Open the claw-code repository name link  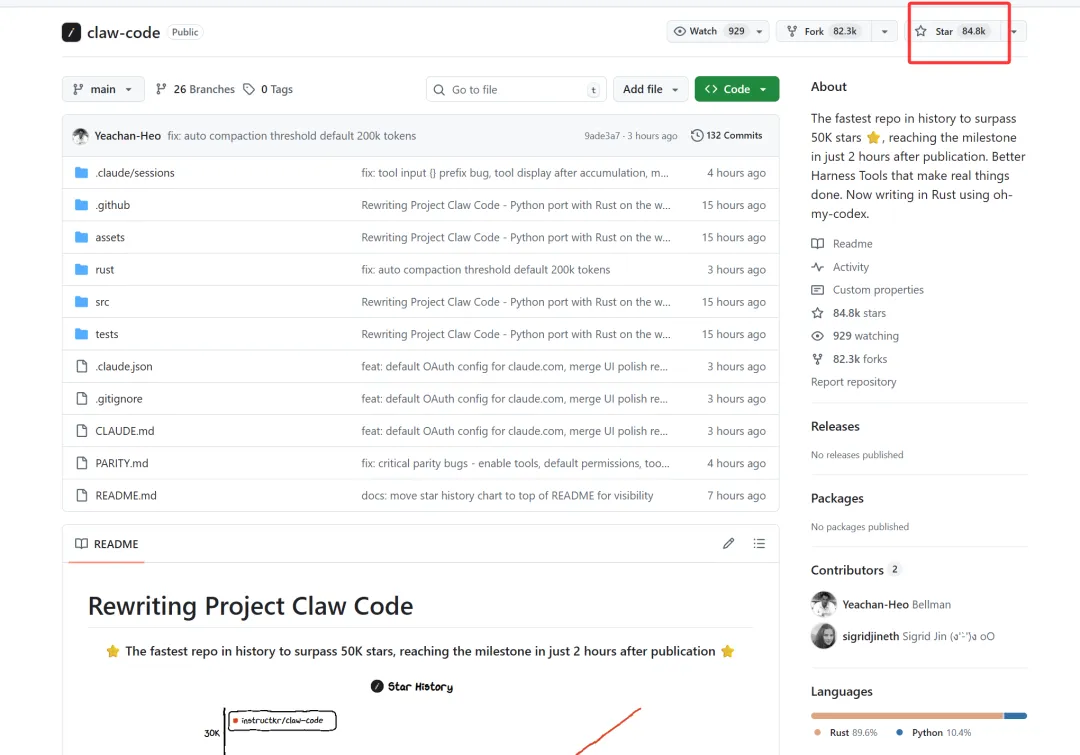[x=123, y=32]
